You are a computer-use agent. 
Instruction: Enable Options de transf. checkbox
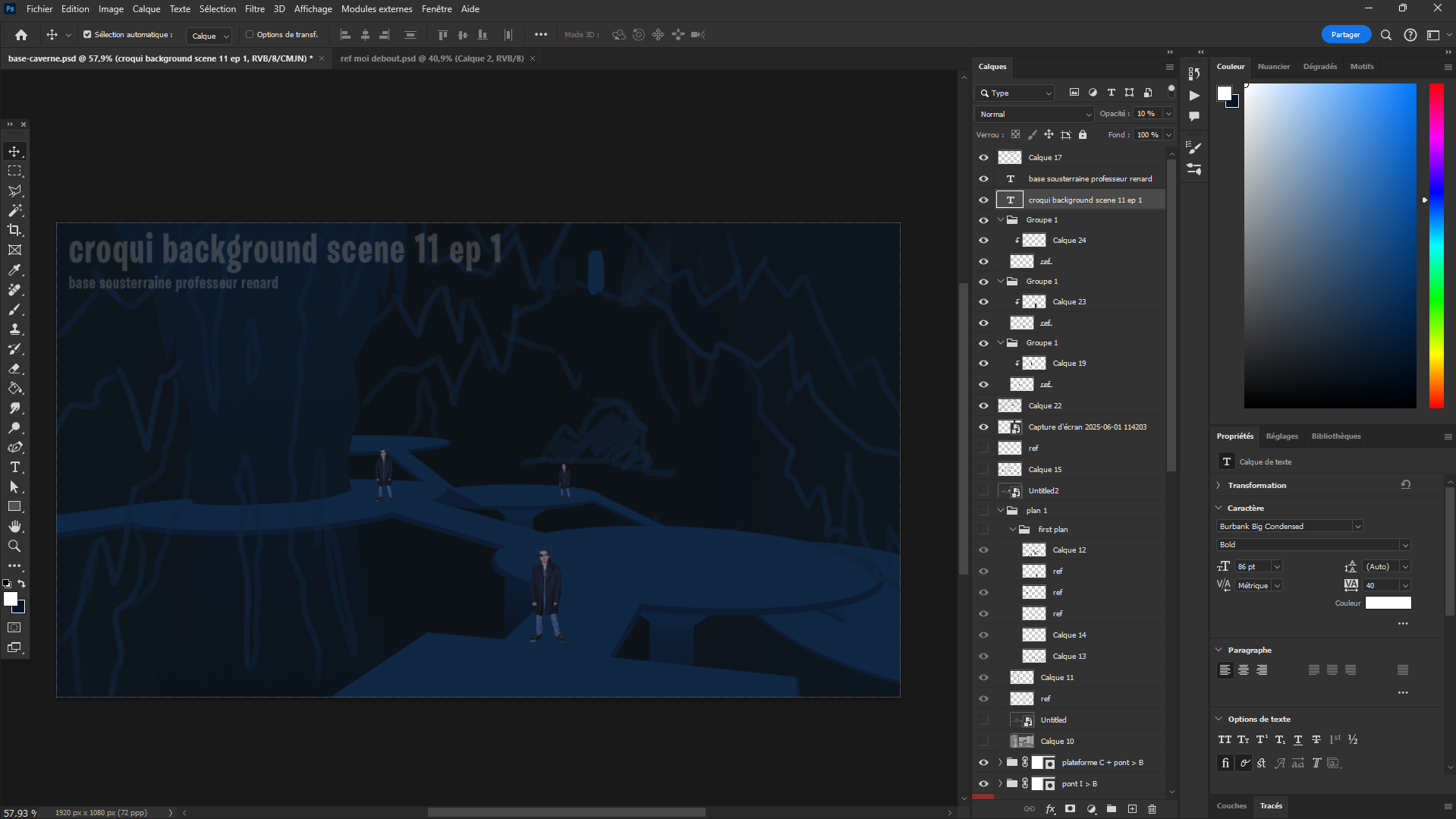(250, 35)
